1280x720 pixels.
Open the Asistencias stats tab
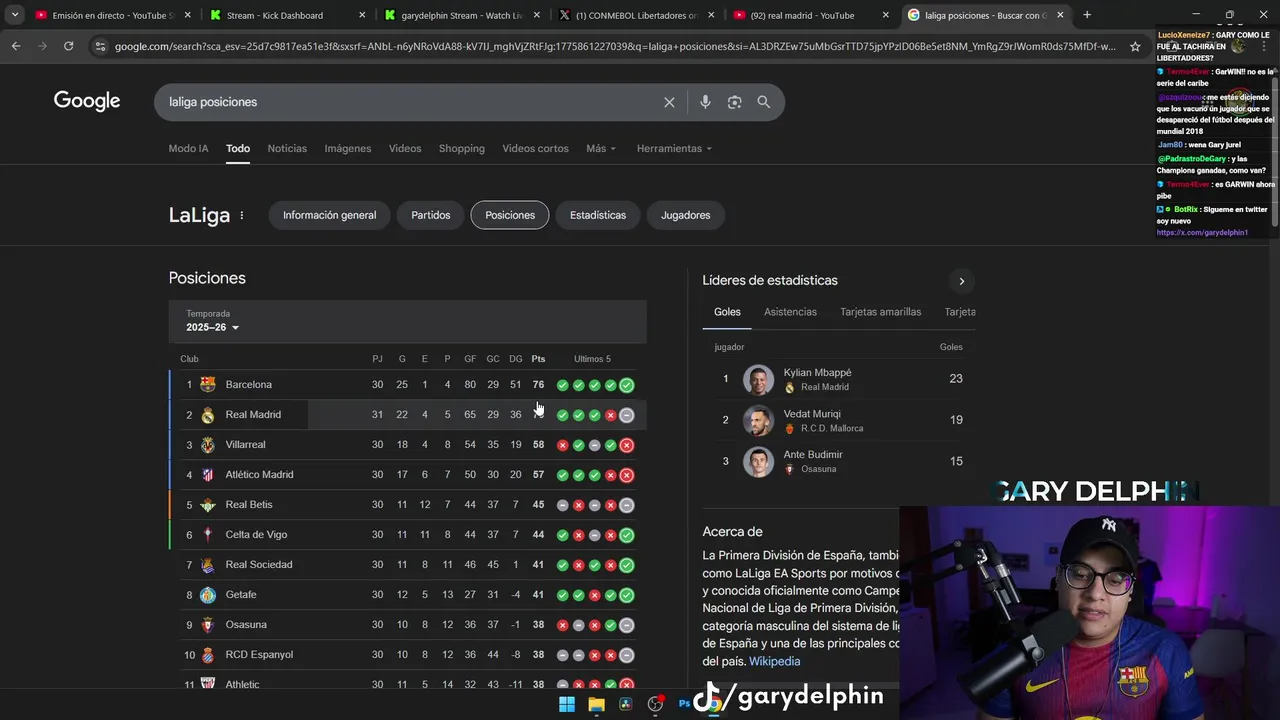click(790, 312)
